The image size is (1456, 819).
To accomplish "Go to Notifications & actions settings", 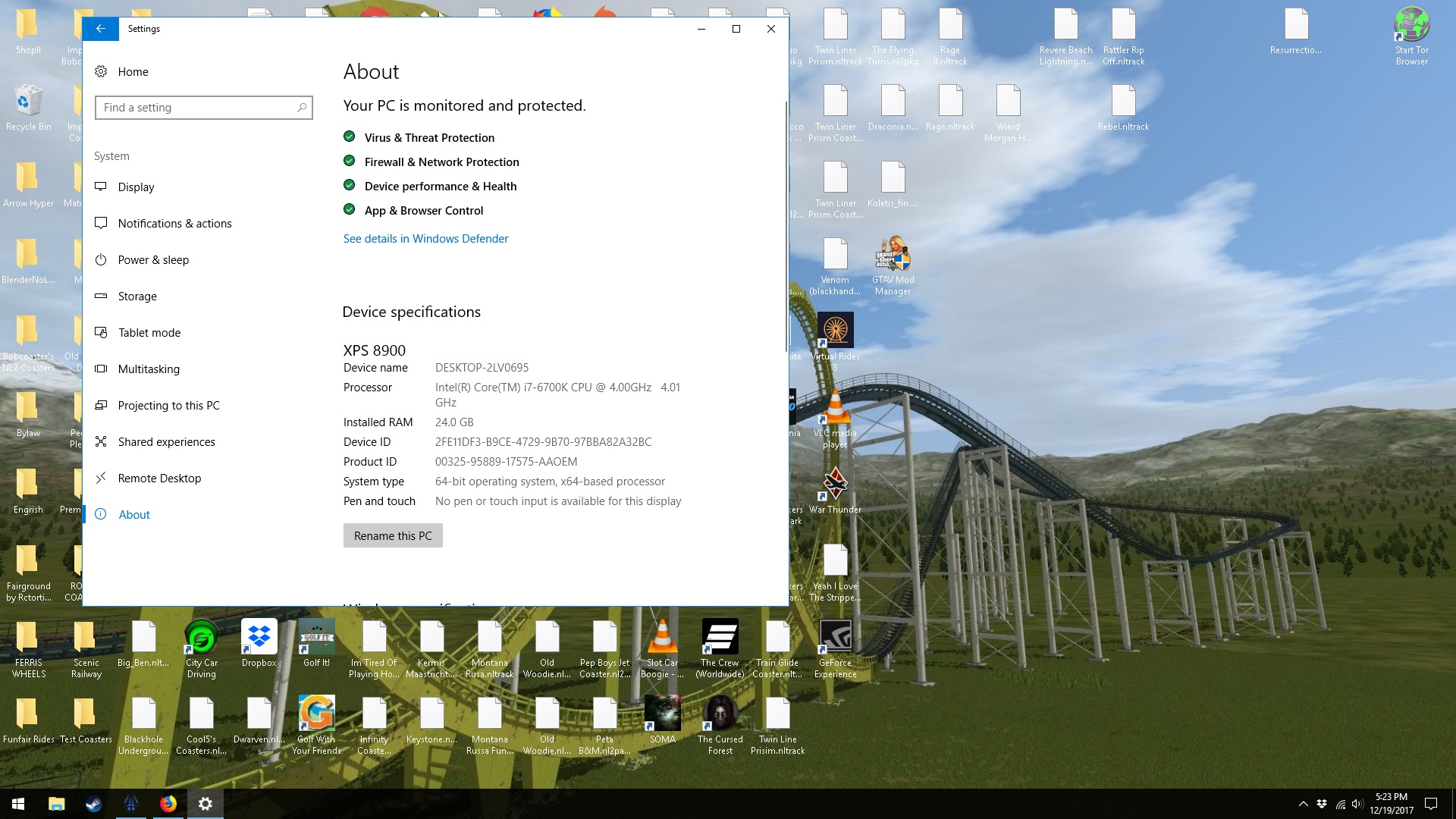I will click(x=174, y=224).
